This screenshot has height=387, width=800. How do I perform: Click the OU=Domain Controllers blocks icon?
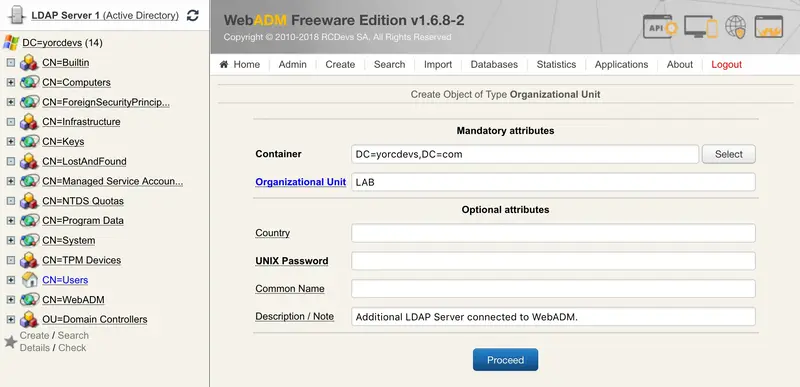coord(29,319)
